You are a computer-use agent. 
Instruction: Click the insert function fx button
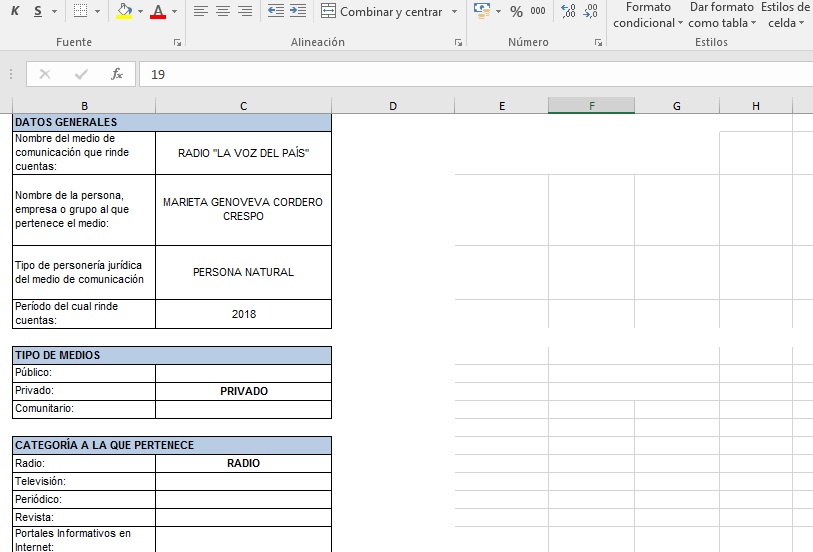(x=117, y=74)
